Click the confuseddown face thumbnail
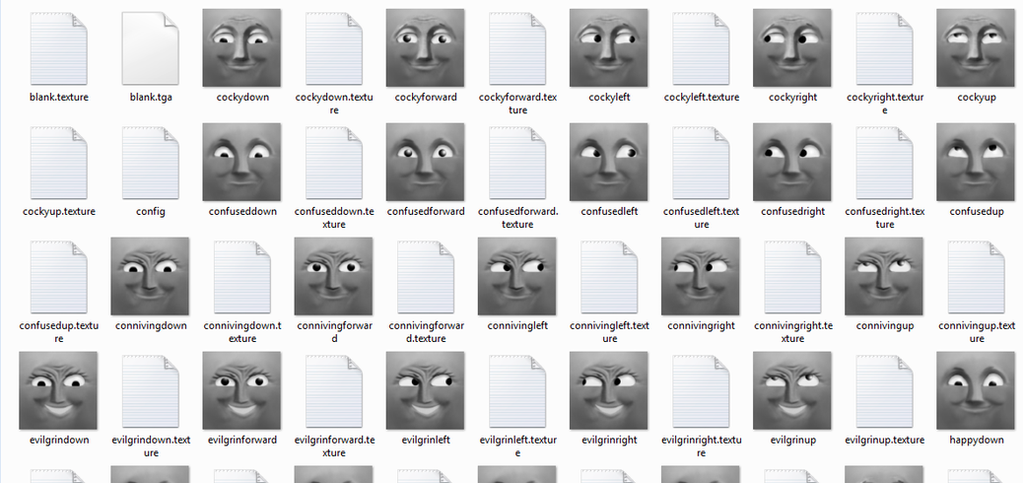Image resolution: width=1023 pixels, height=483 pixels. click(241, 162)
